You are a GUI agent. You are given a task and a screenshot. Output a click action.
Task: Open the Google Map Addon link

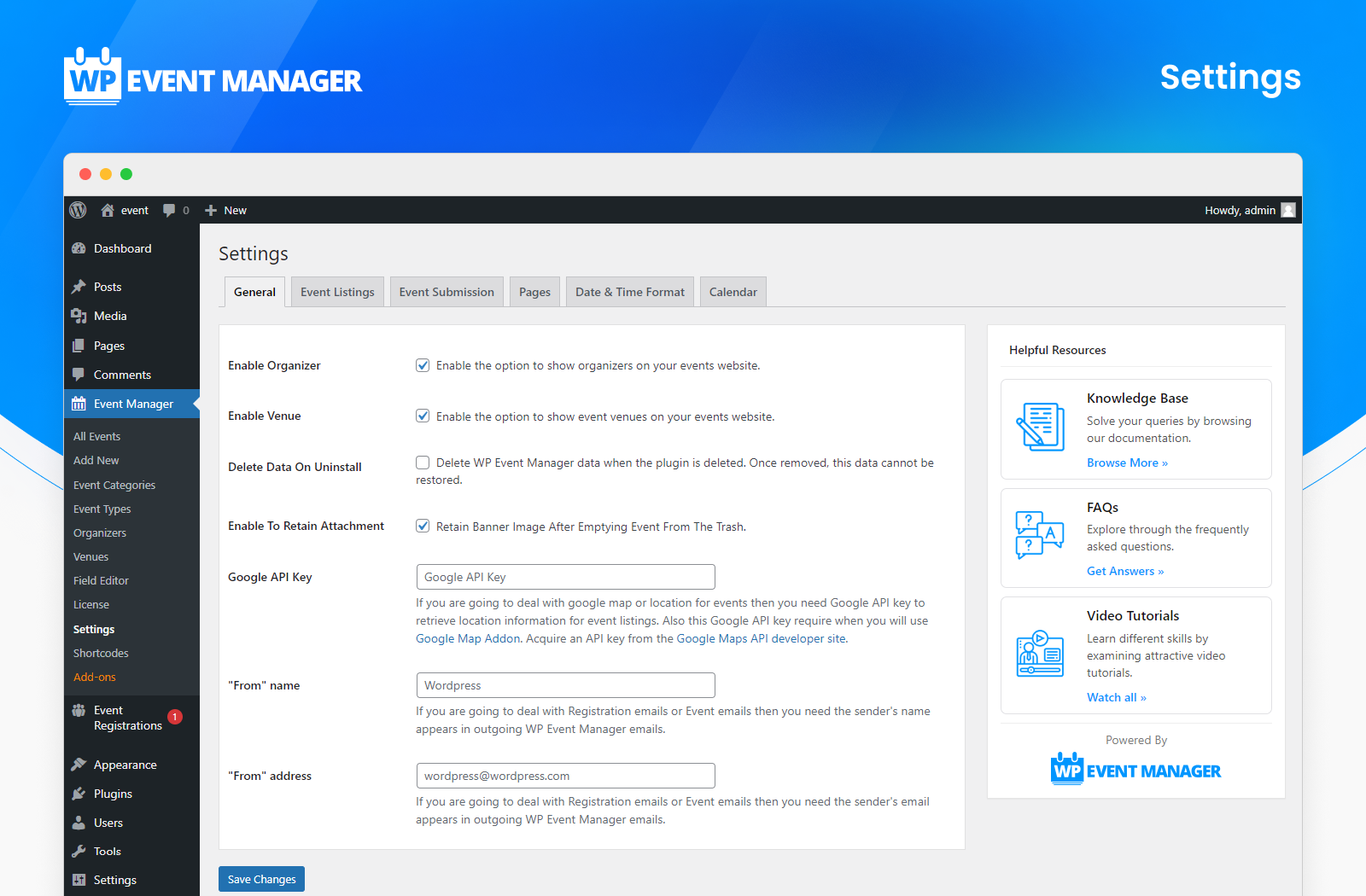point(468,638)
